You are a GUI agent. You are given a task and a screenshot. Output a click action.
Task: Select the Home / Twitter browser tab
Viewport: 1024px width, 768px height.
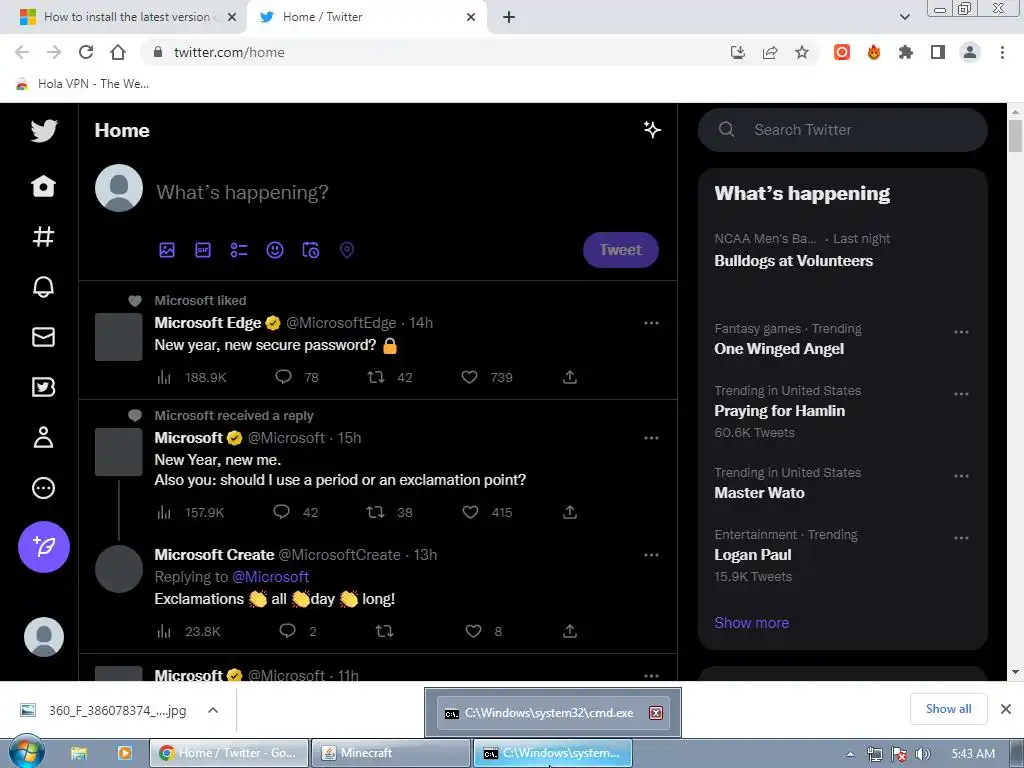[x=366, y=17]
